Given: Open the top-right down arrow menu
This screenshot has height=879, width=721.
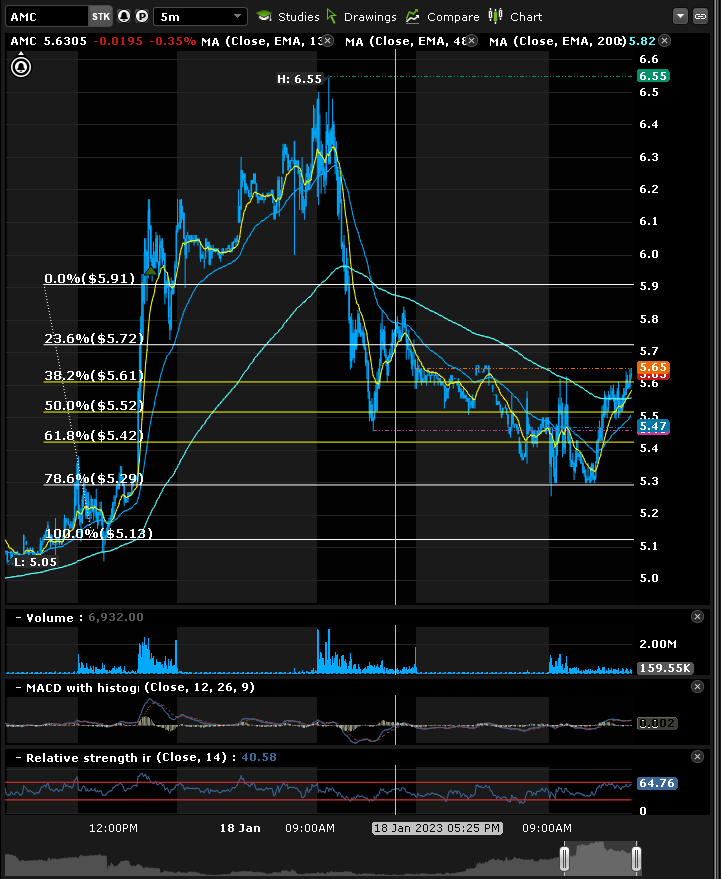Looking at the screenshot, I should [680, 16].
